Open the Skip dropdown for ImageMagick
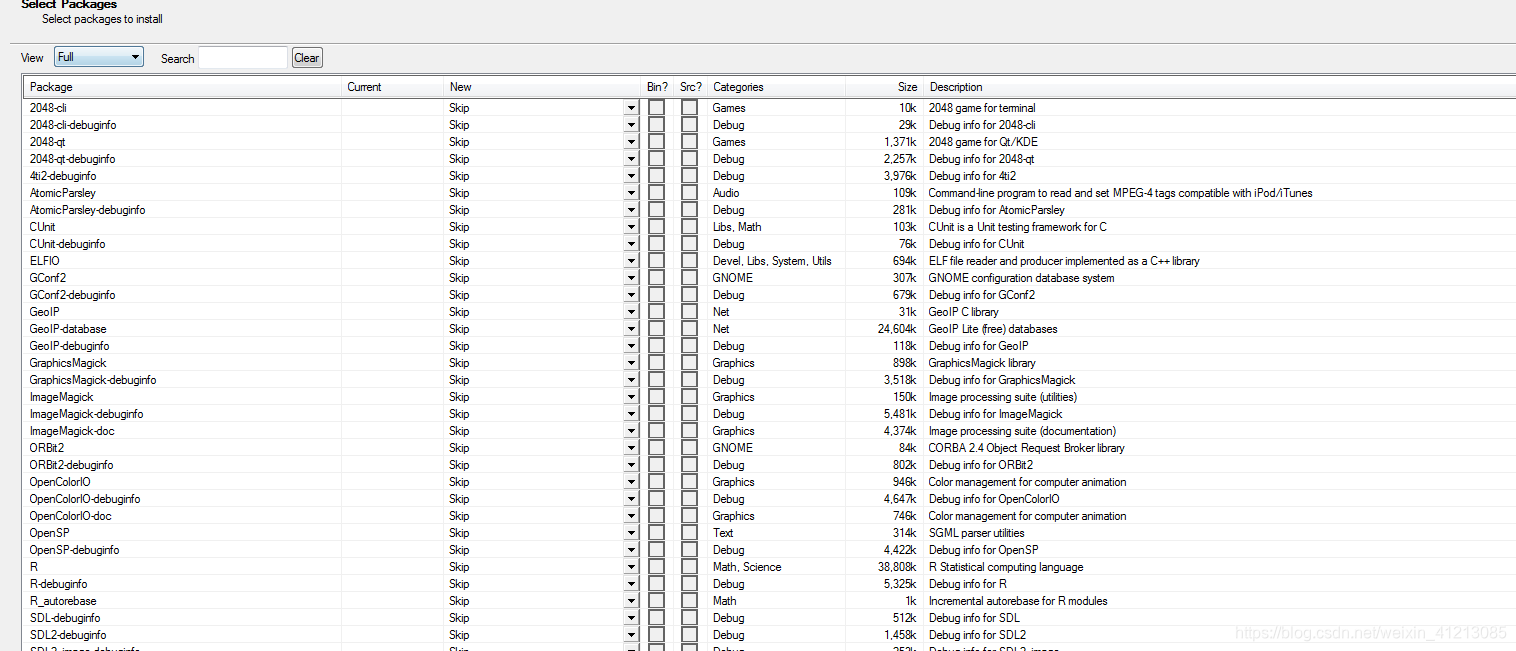The image size is (1516, 651). [631, 397]
